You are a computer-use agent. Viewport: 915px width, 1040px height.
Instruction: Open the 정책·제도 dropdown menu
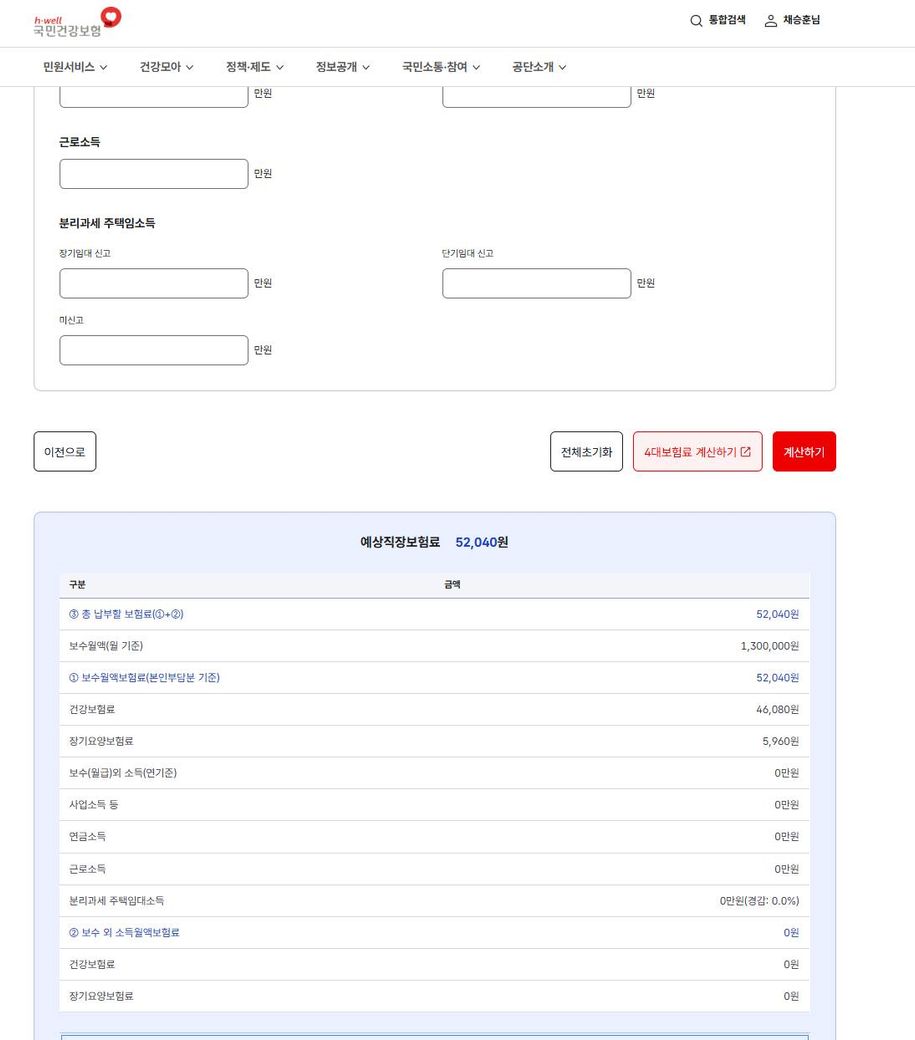254,67
